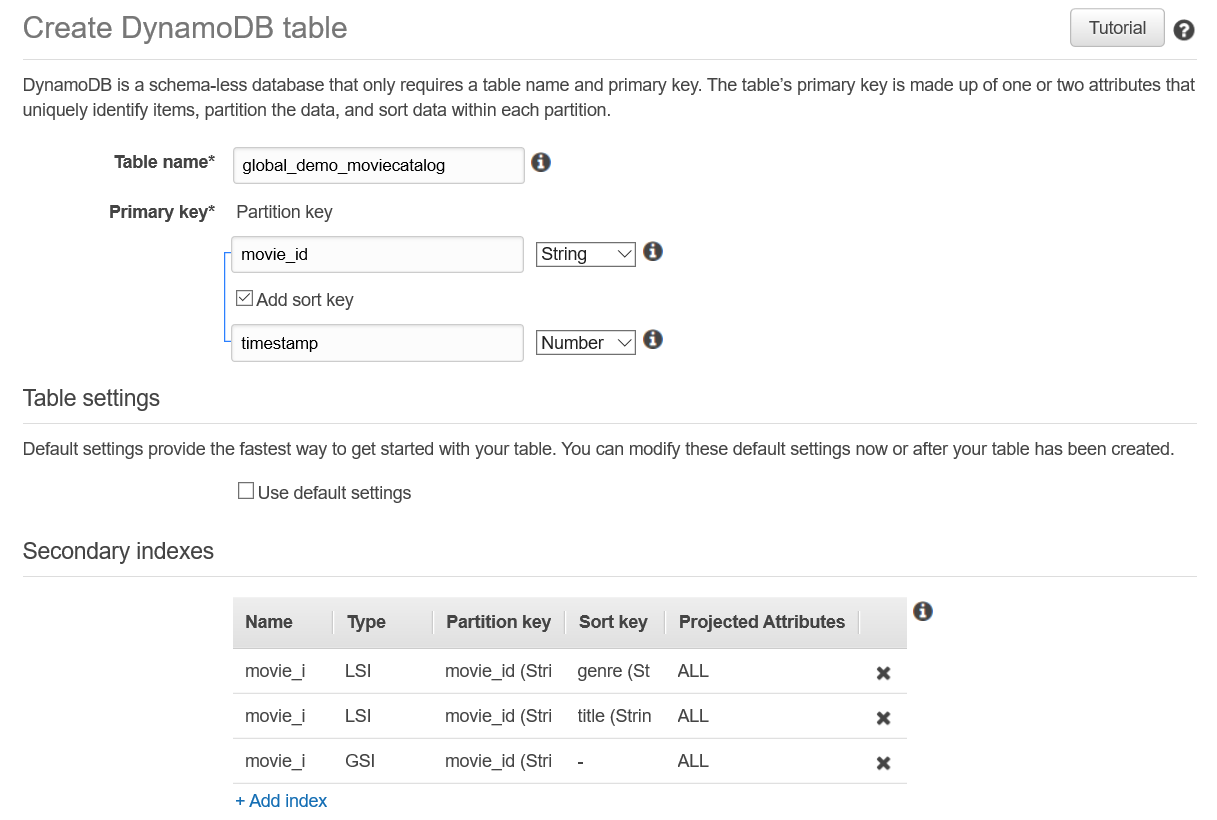Click the Add index link
The image size is (1217, 820).
[x=281, y=801]
